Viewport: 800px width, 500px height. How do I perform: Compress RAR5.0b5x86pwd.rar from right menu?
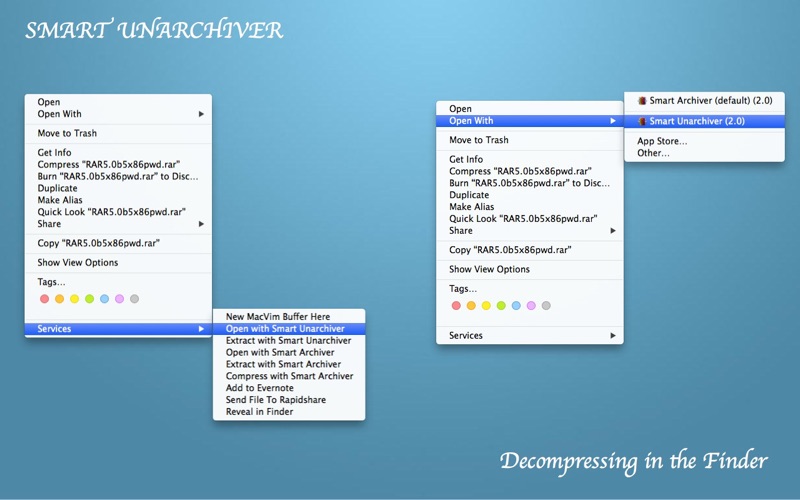pyautogui.click(x=530, y=171)
